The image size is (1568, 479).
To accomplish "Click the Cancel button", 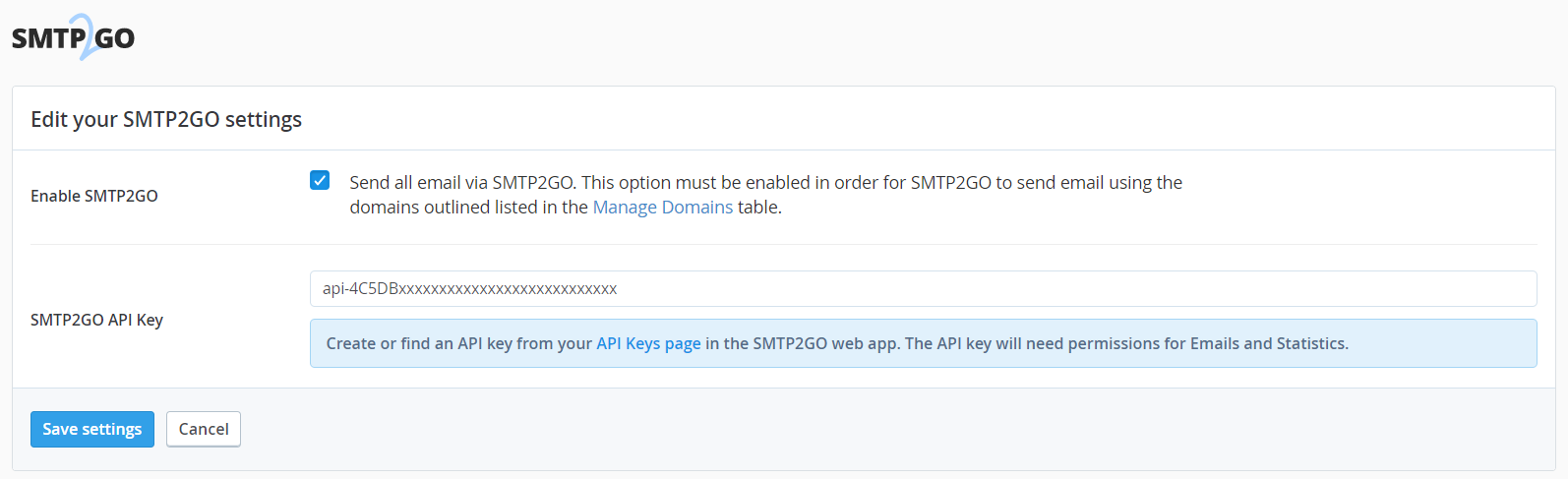I will pyautogui.click(x=204, y=429).
